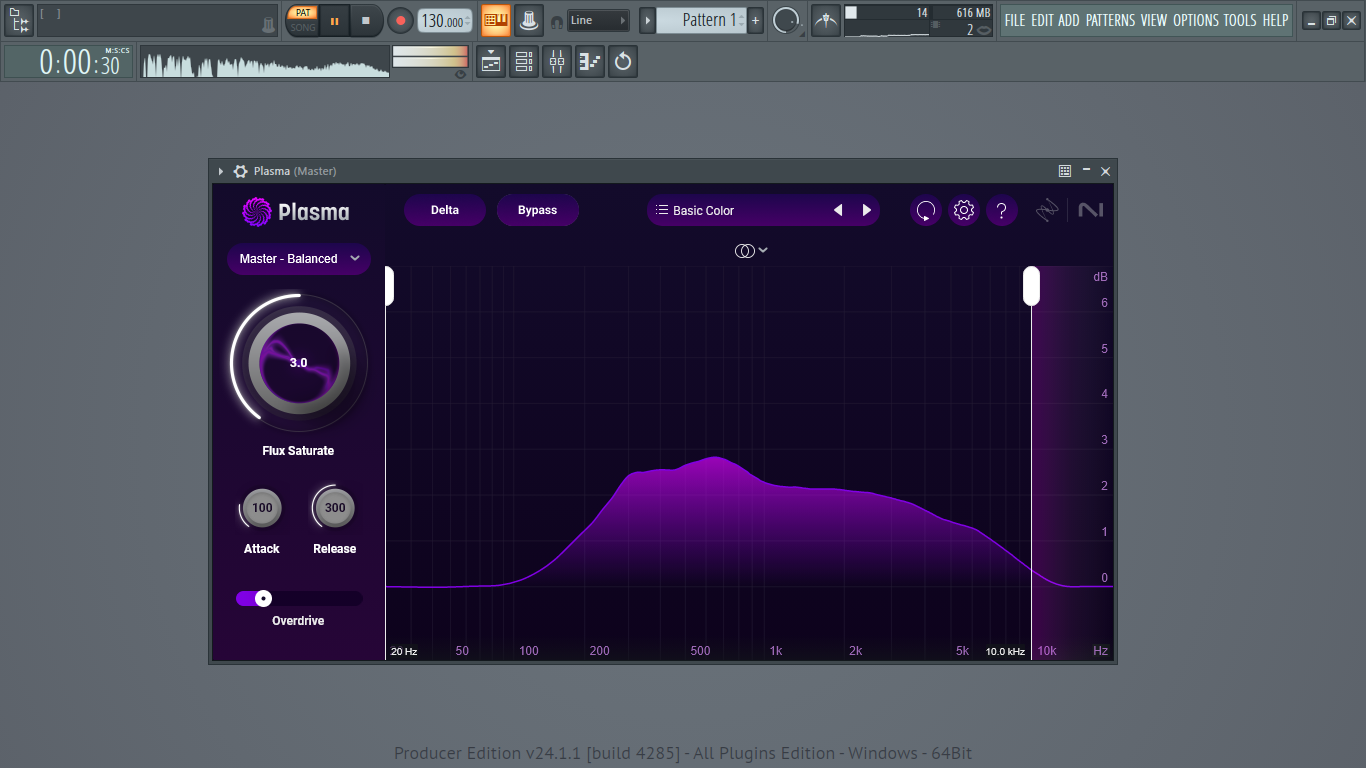Toggle Plasma Bypass
Viewport: 1366px width, 768px height.
point(537,210)
